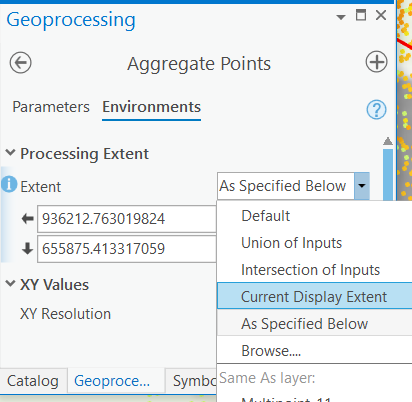Close the Geoprocessing pane
412x402 pixels.
pyautogui.click(x=381, y=15)
